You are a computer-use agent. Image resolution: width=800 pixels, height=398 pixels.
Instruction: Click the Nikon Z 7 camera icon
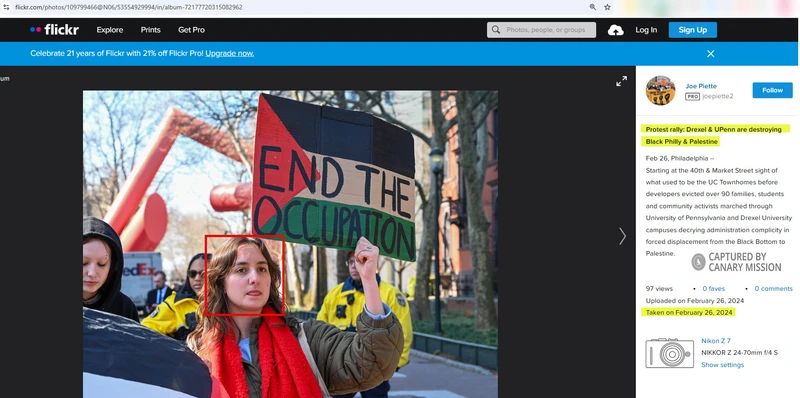pos(669,353)
